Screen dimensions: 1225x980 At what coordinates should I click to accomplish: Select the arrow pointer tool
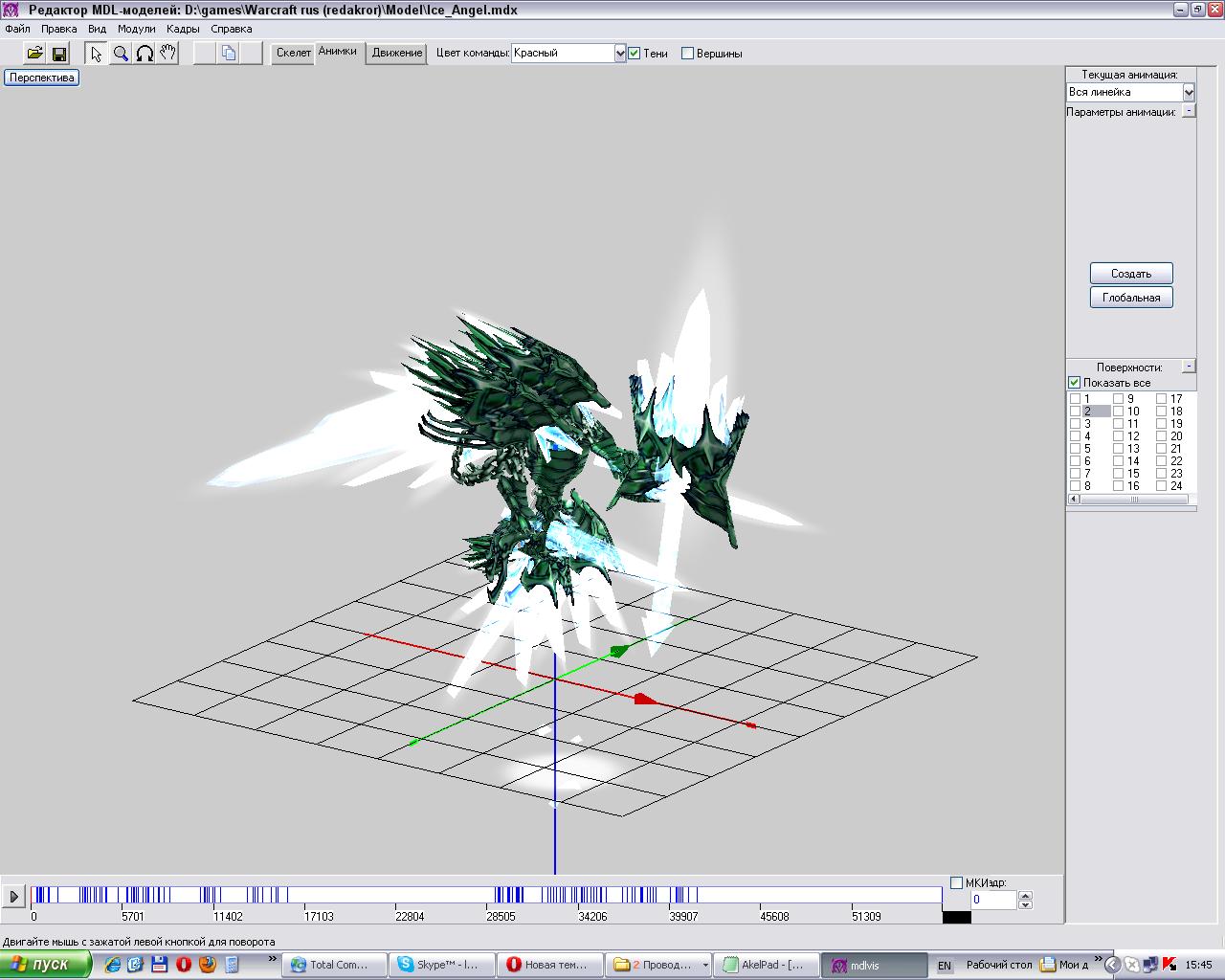pyautogui.click(x=96, y=53)
